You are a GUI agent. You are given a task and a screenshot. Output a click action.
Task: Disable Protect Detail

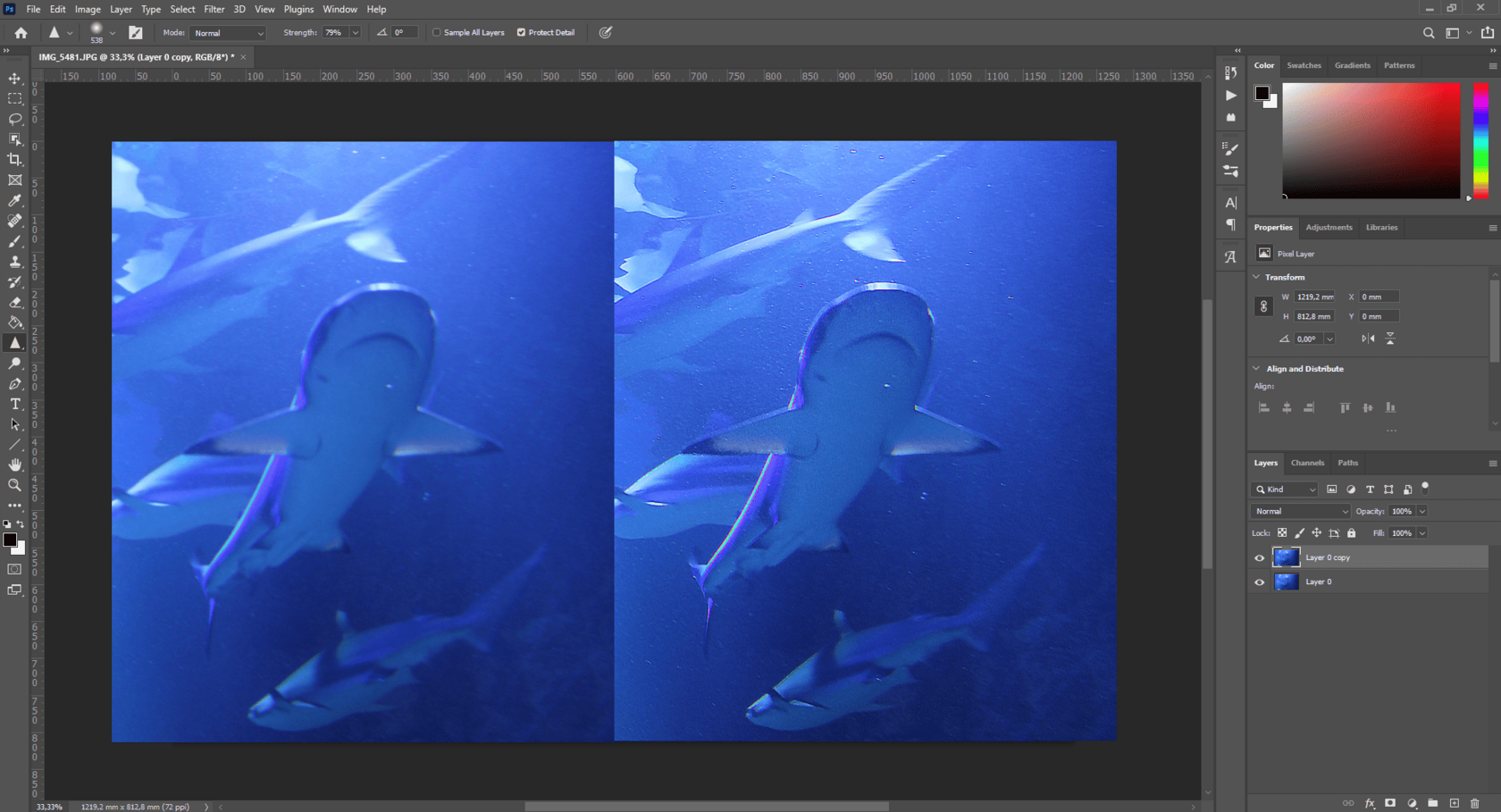(x=519, y=32)
